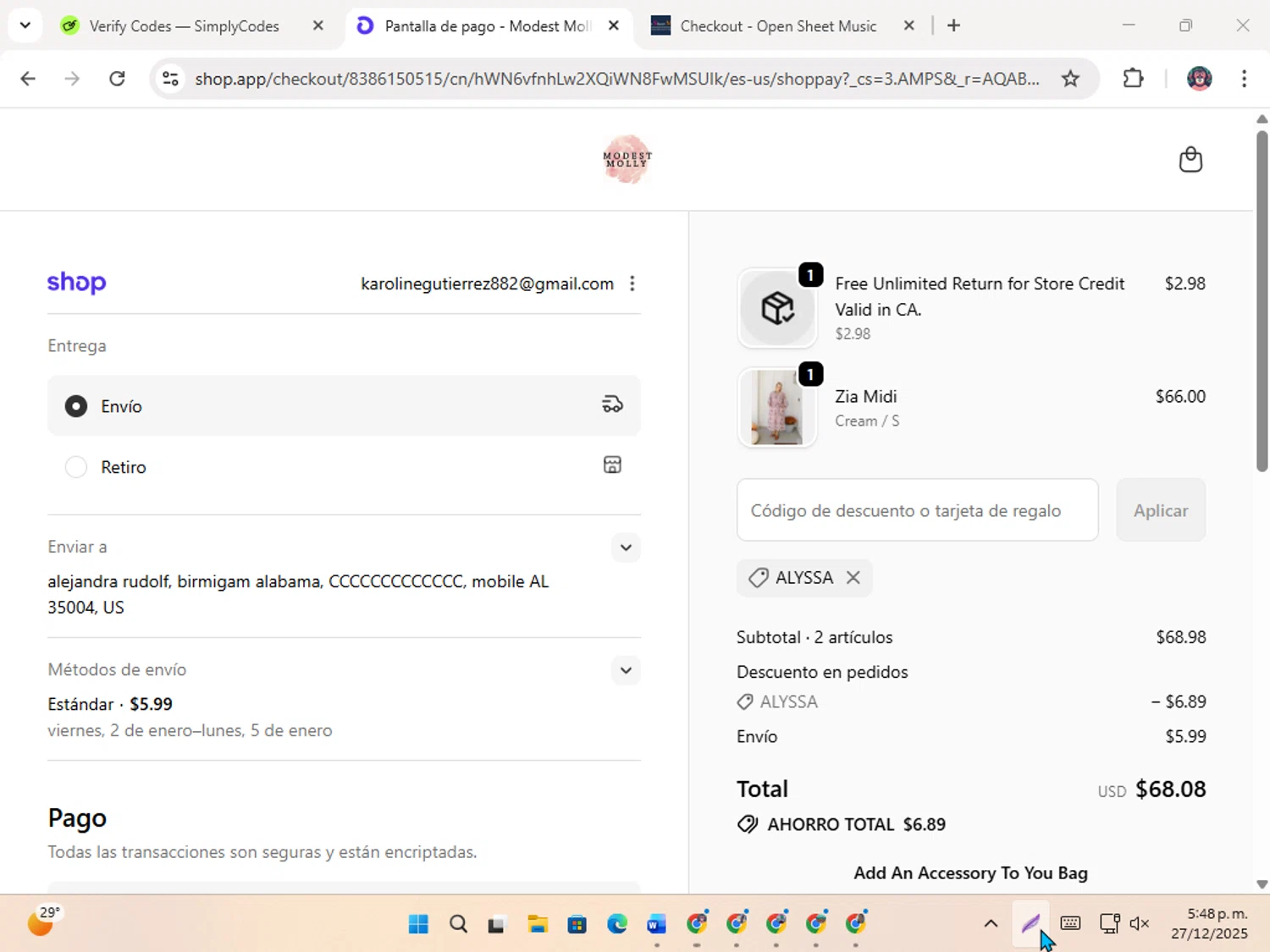
Task: Open the shopping bag icon in the header
Action: point(1190,159)
